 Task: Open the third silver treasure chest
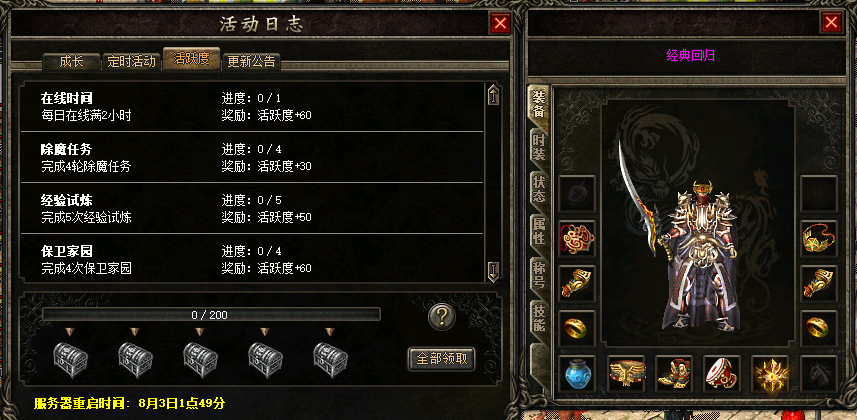[x=200, y=359]
